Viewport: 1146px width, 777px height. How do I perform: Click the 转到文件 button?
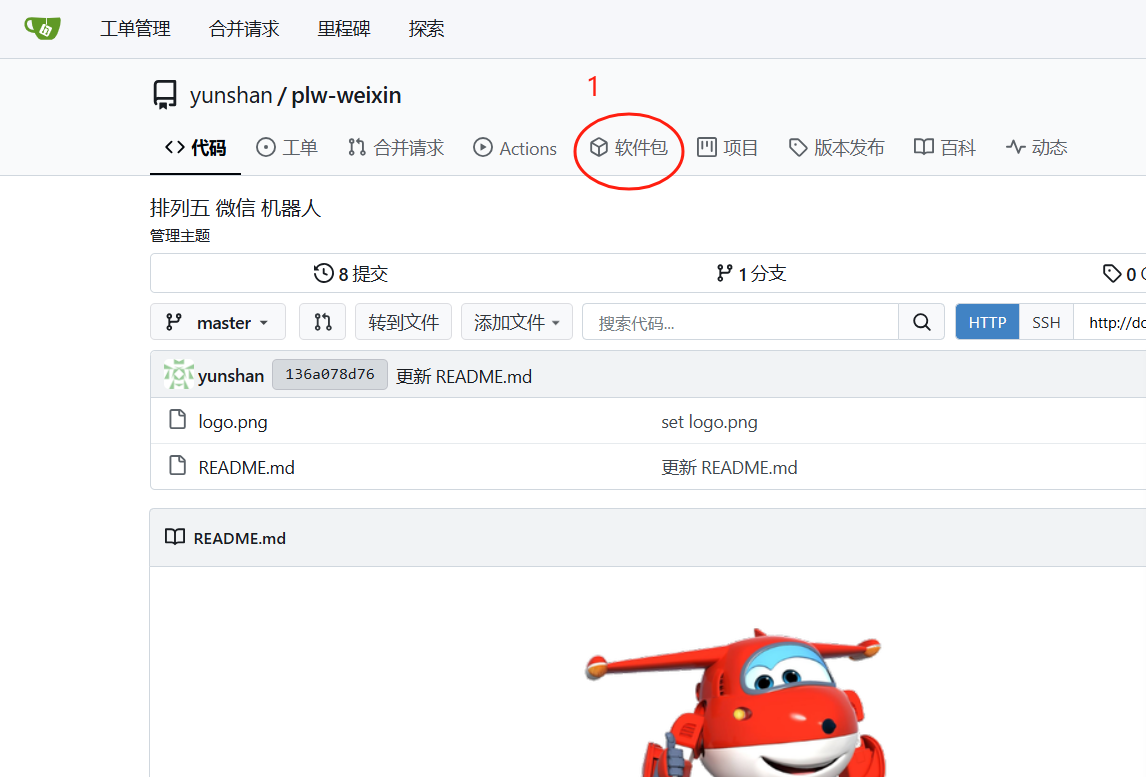403,322
